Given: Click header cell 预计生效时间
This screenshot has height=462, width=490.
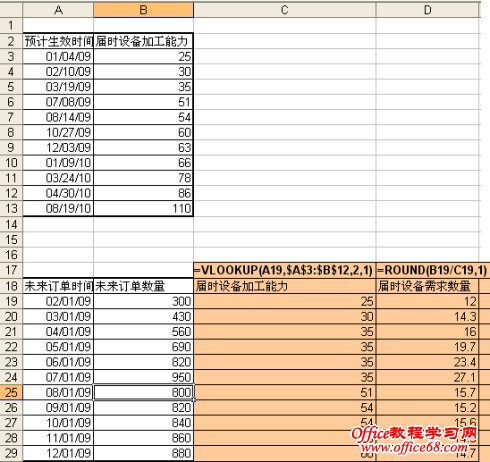Looking at the screenshot, I should tap(58, 41).
